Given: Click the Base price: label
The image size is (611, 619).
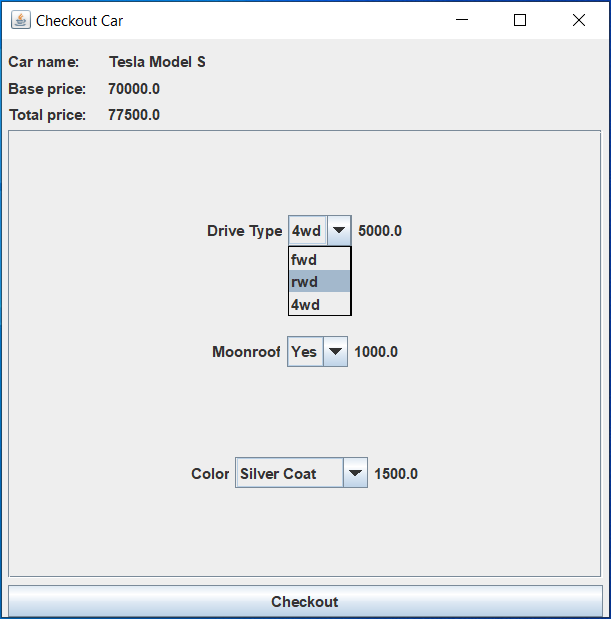Looking at the screenshot, I should [47, 89].
